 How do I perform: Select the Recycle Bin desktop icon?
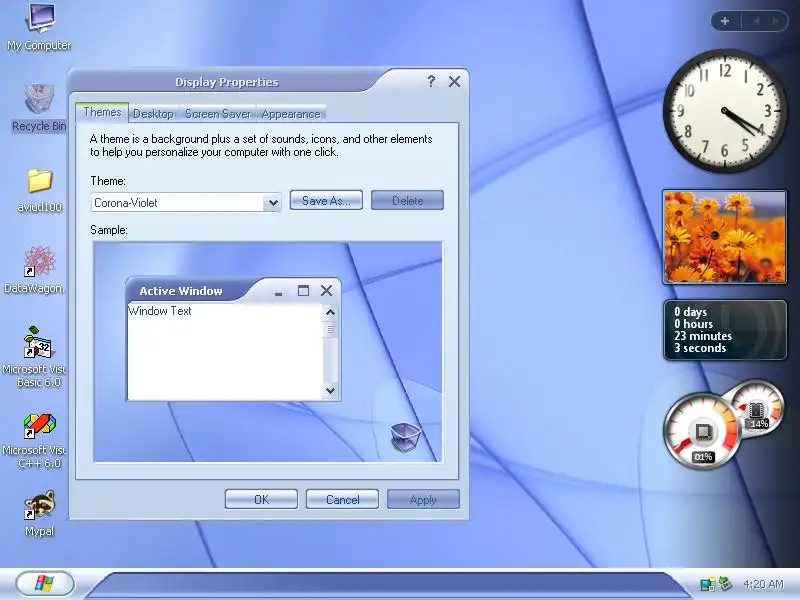39,108
